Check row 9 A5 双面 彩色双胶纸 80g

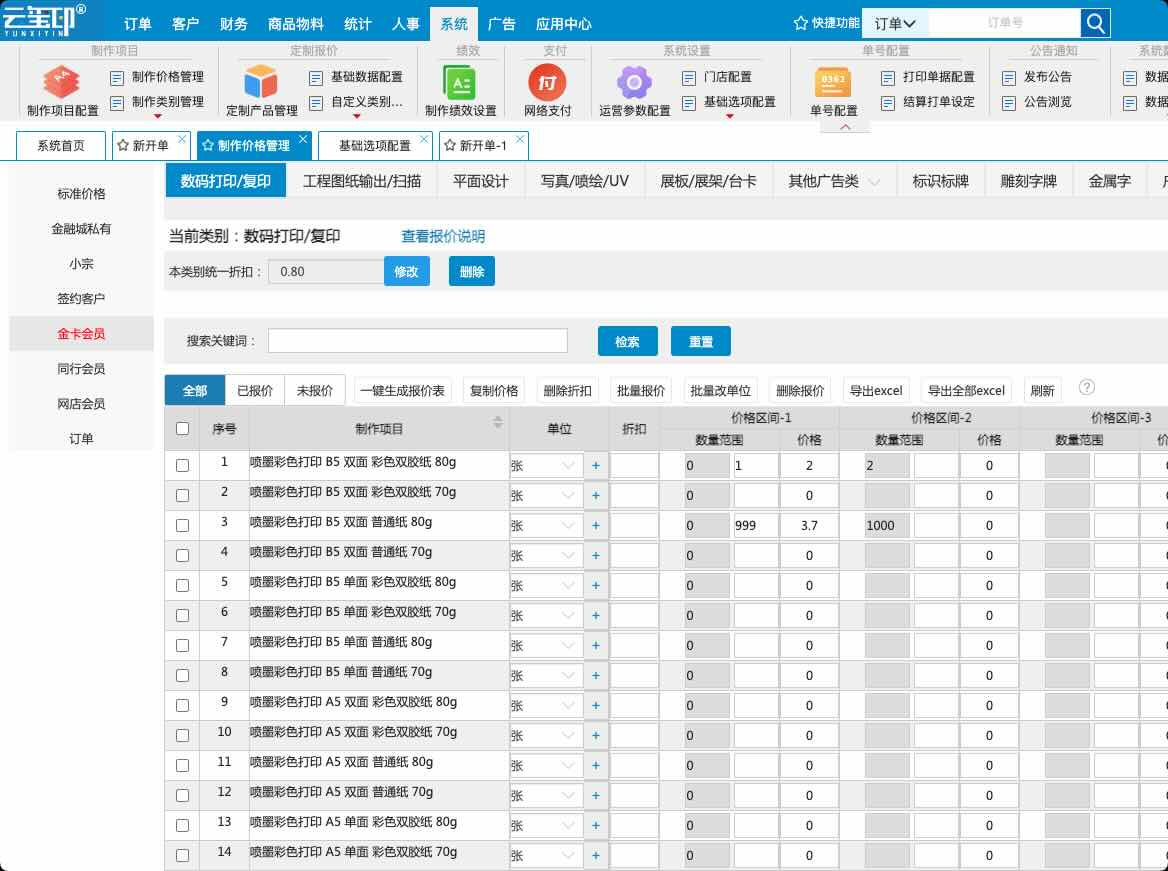[x=182, y=706]
